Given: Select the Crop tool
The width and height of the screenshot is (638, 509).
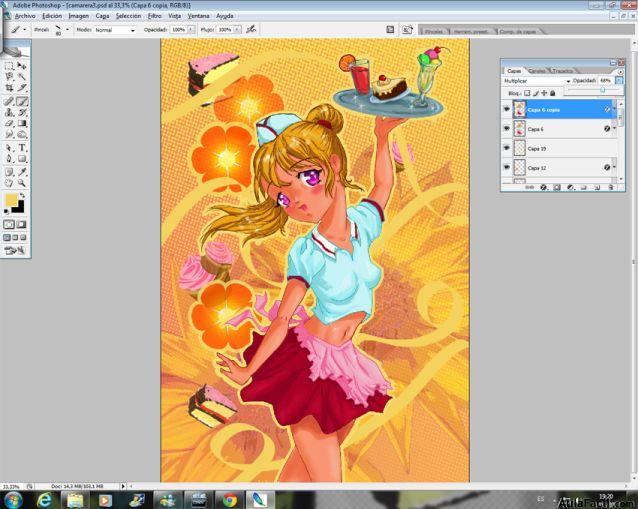Looking at the screenshot, I should tap(9, 87).
